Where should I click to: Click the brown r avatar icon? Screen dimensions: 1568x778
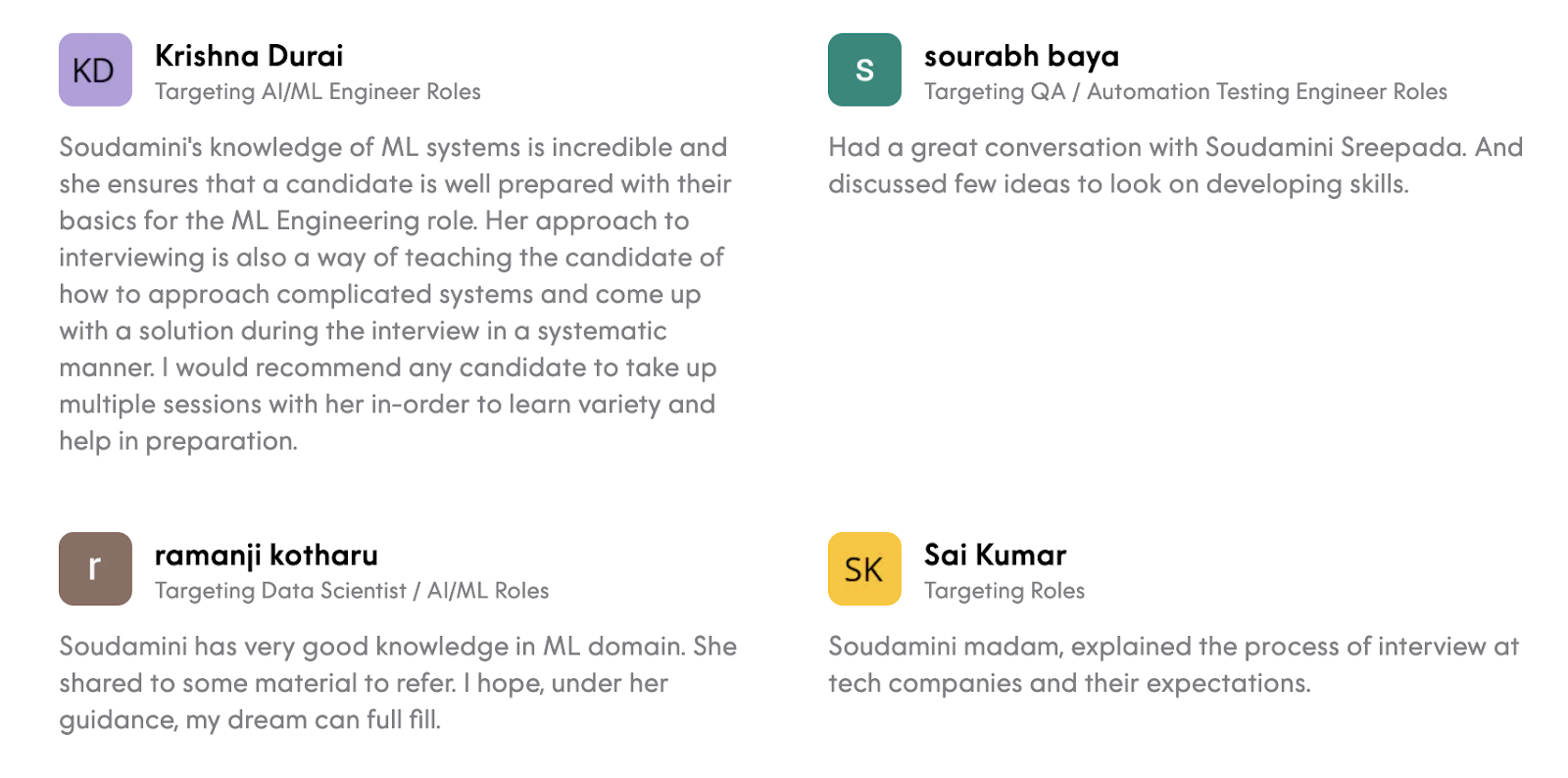point(95,568)
